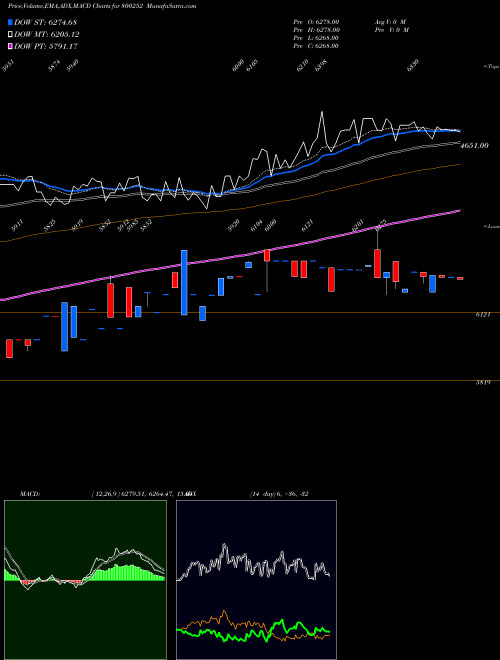Image resolution: width=500 pixels, height=660 pixels.
Task: Click the '<Tops' marker label at right
Action: coord(491,67)
